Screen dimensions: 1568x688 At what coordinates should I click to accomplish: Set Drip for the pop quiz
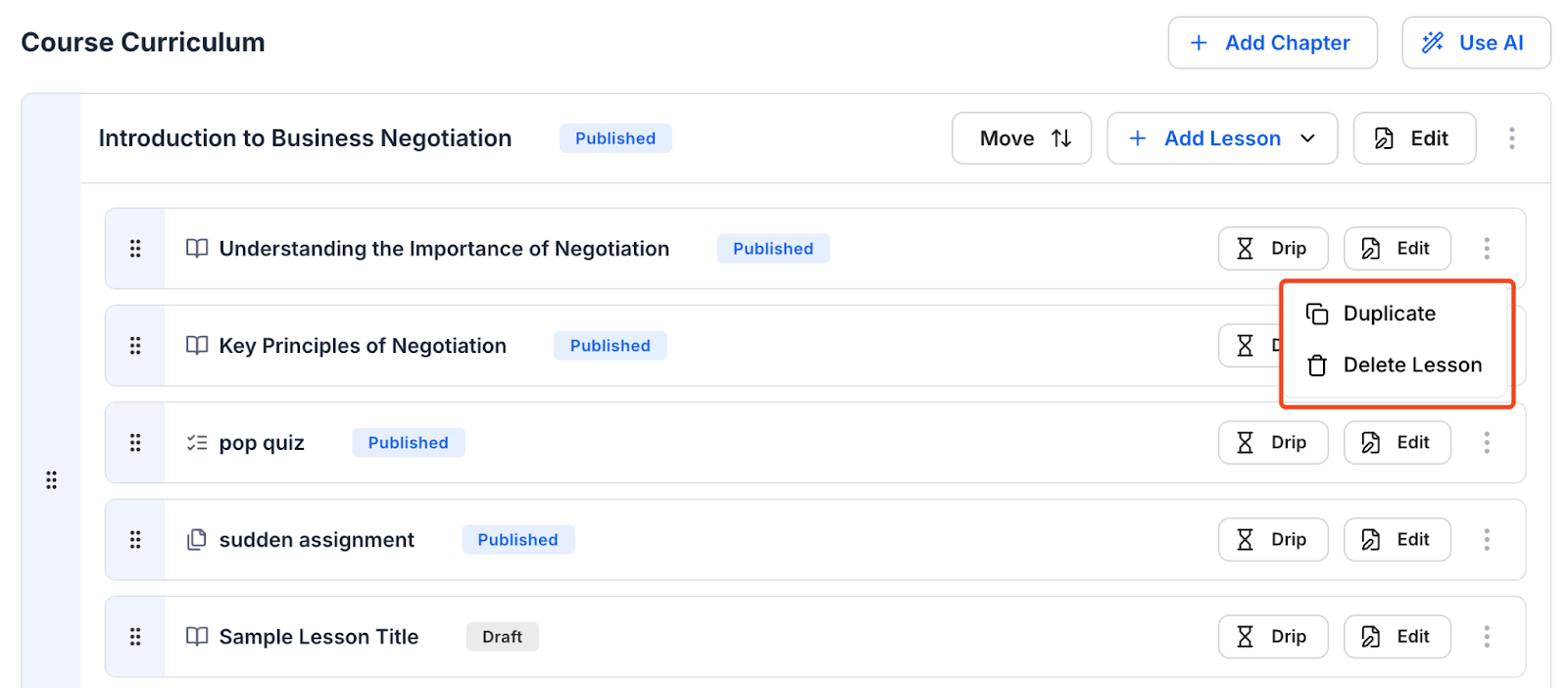1273,443
